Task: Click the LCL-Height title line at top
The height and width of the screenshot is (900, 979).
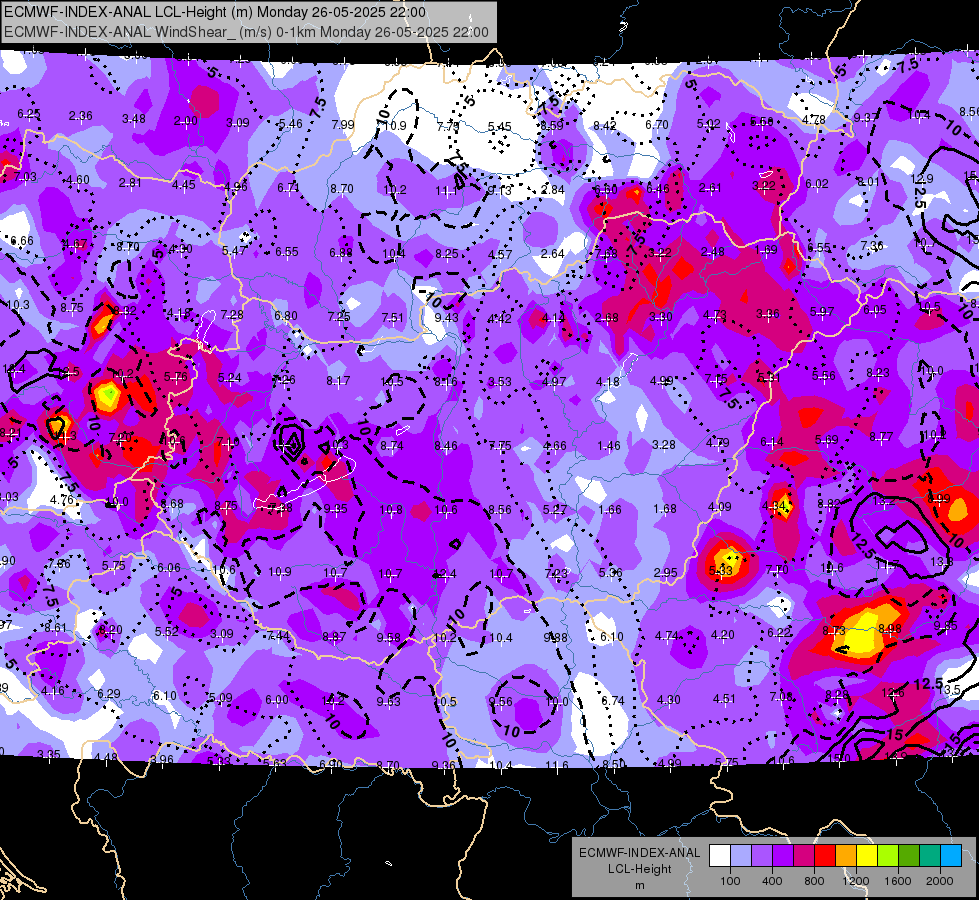Action: tap(215, 12)
